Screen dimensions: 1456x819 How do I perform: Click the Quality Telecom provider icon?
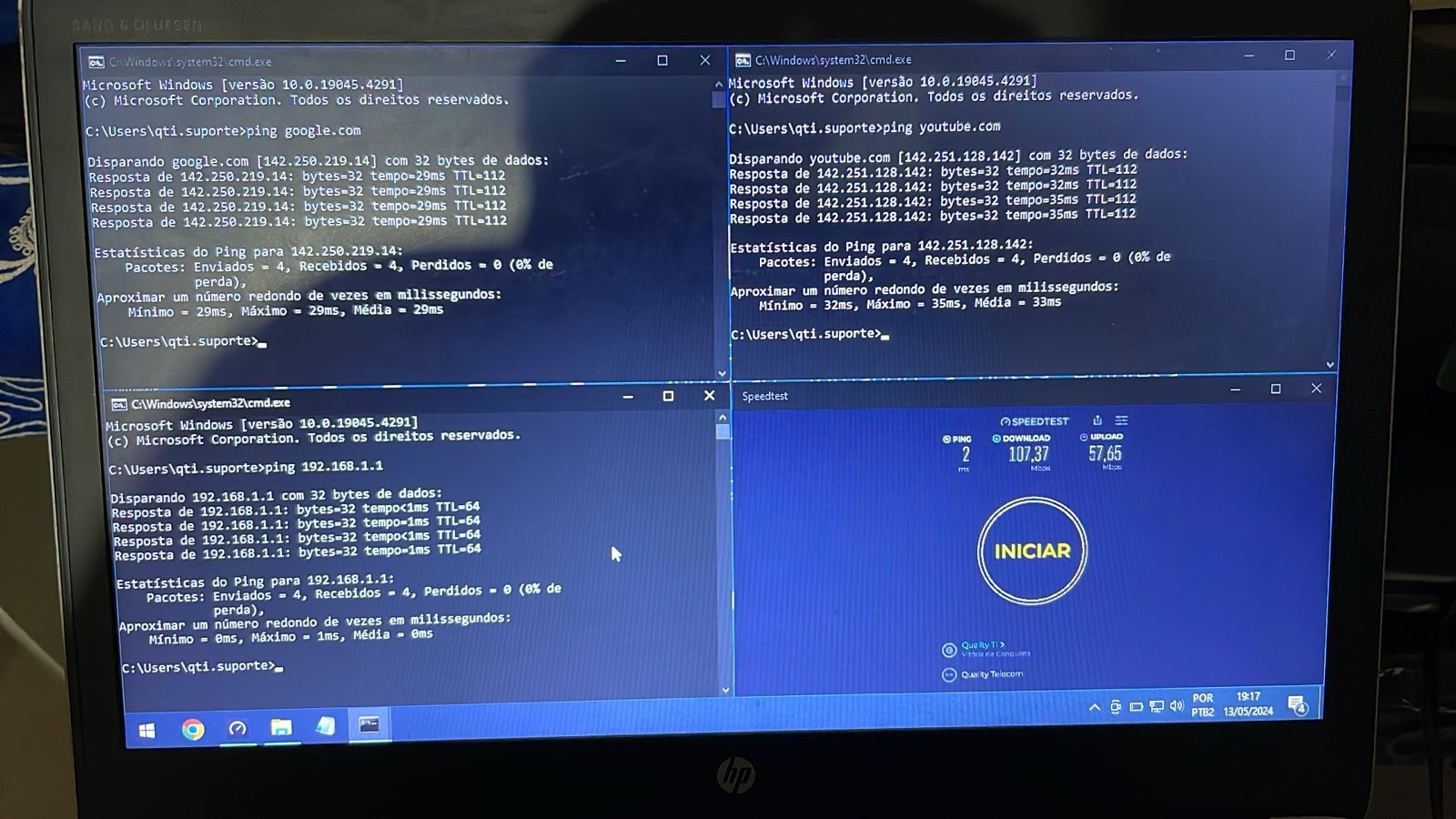pyautogui.click(x=949, y=674)
